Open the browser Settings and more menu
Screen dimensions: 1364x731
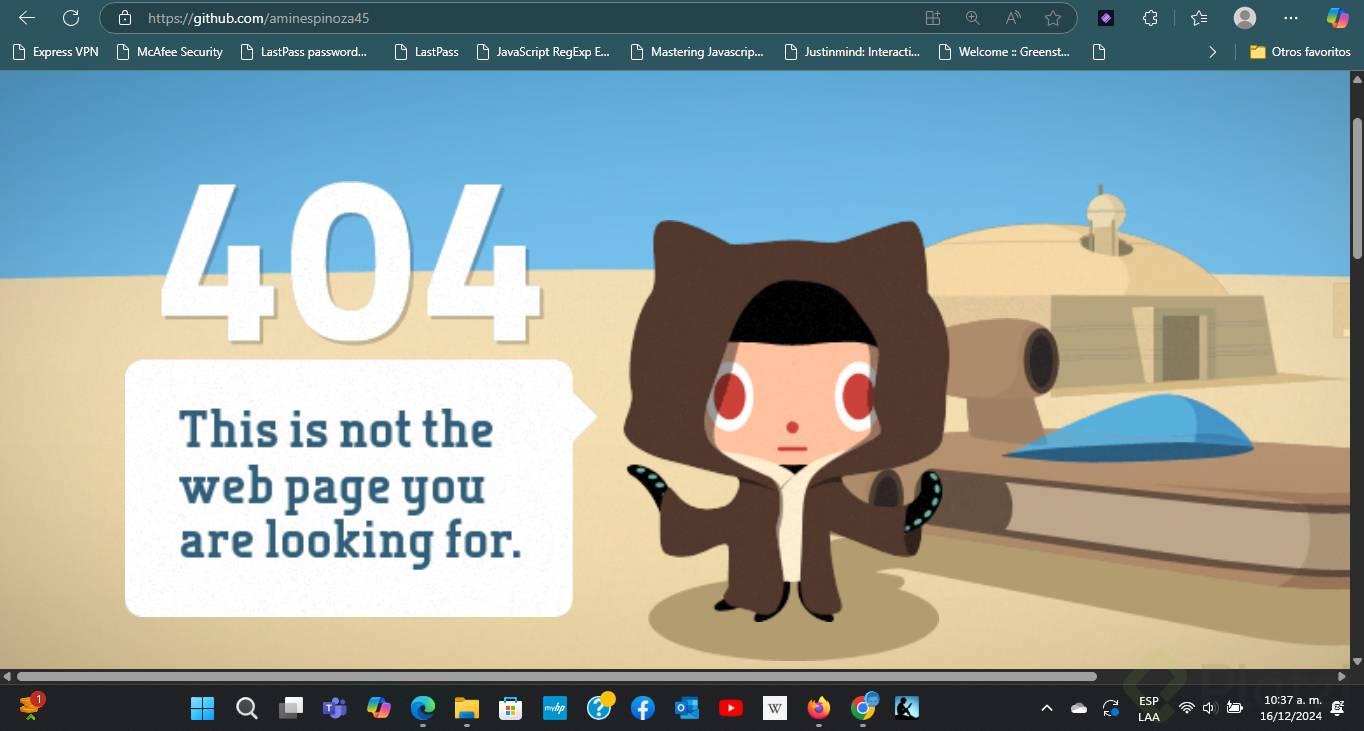pyautogui.click(x=1291, y=18)
